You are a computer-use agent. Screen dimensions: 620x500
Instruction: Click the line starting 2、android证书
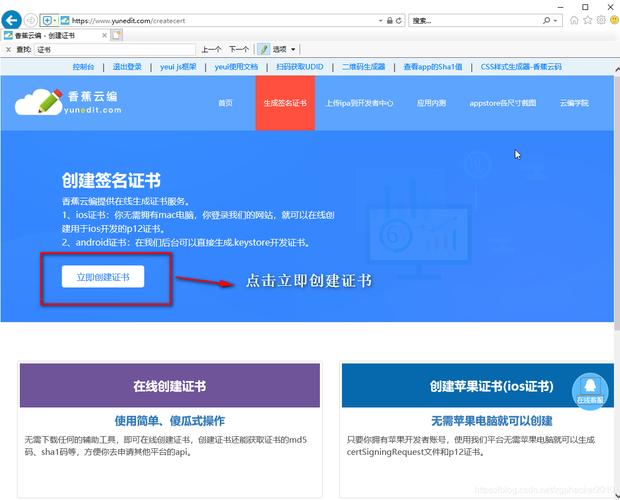tap(186, 242)
